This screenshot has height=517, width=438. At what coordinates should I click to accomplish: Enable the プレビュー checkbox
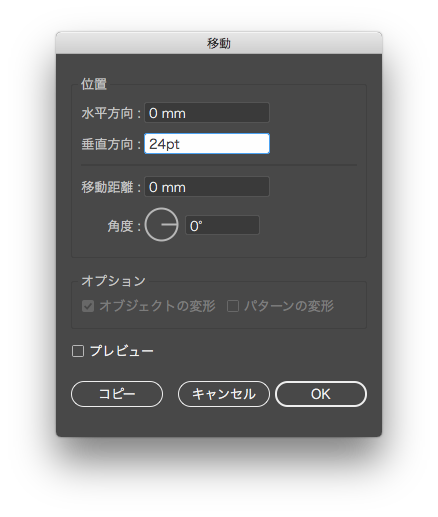point(78,351)
